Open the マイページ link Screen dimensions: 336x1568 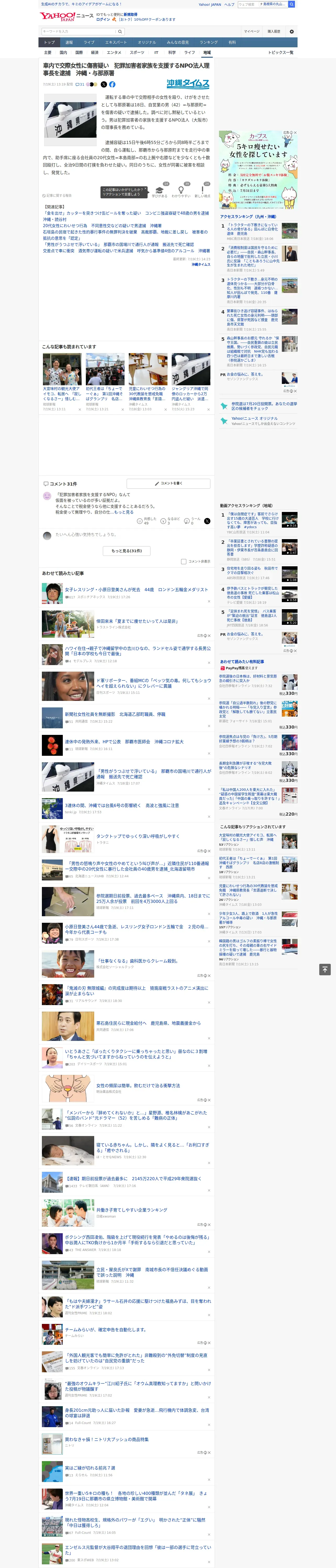click(252, 32)
